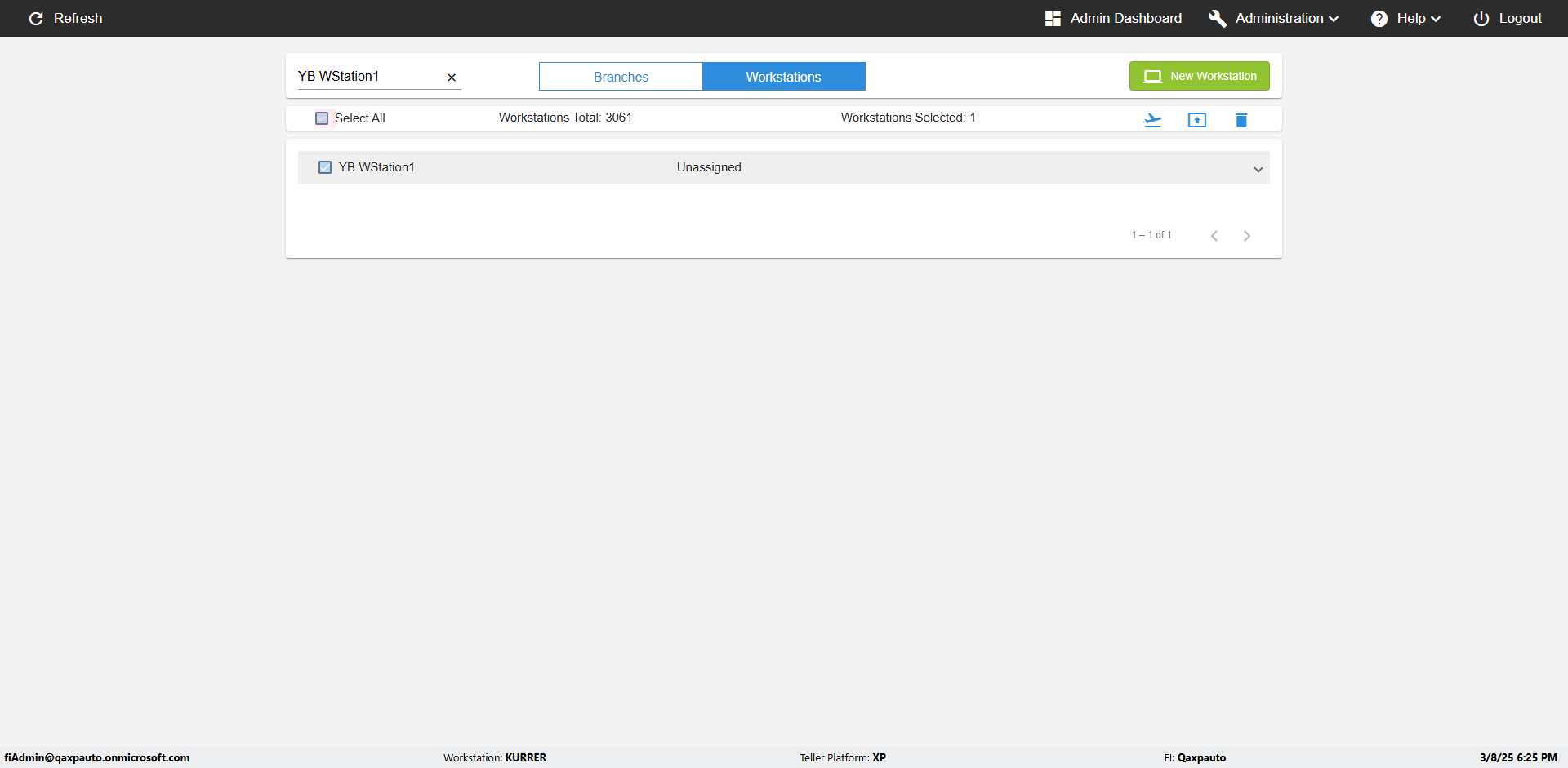Expand the YB WStation1 row chevron
1568x768 pixels.
pyautogui.click(x=1258, y=169)
